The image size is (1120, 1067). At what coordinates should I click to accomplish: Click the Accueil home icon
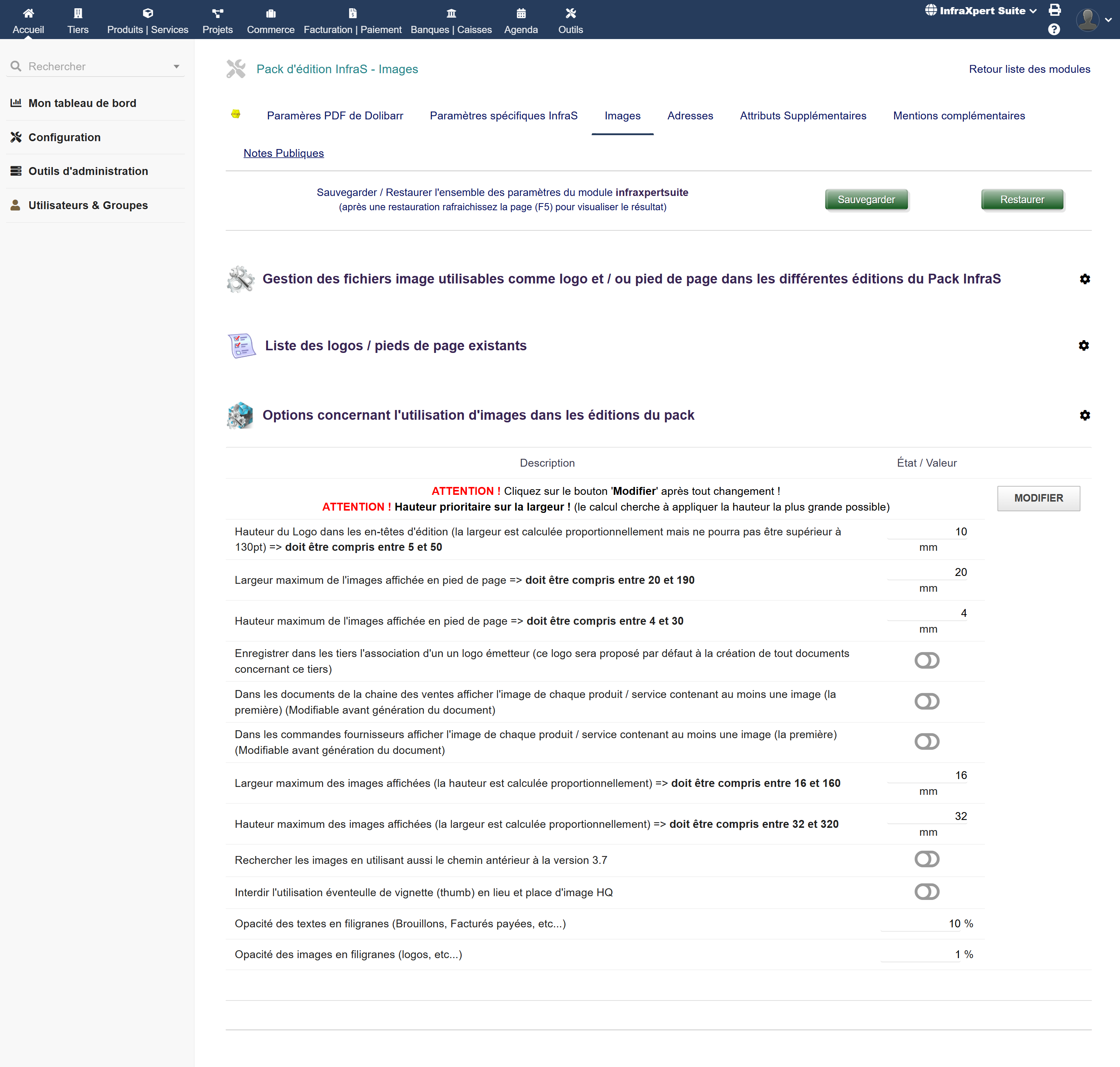[28, 13]
